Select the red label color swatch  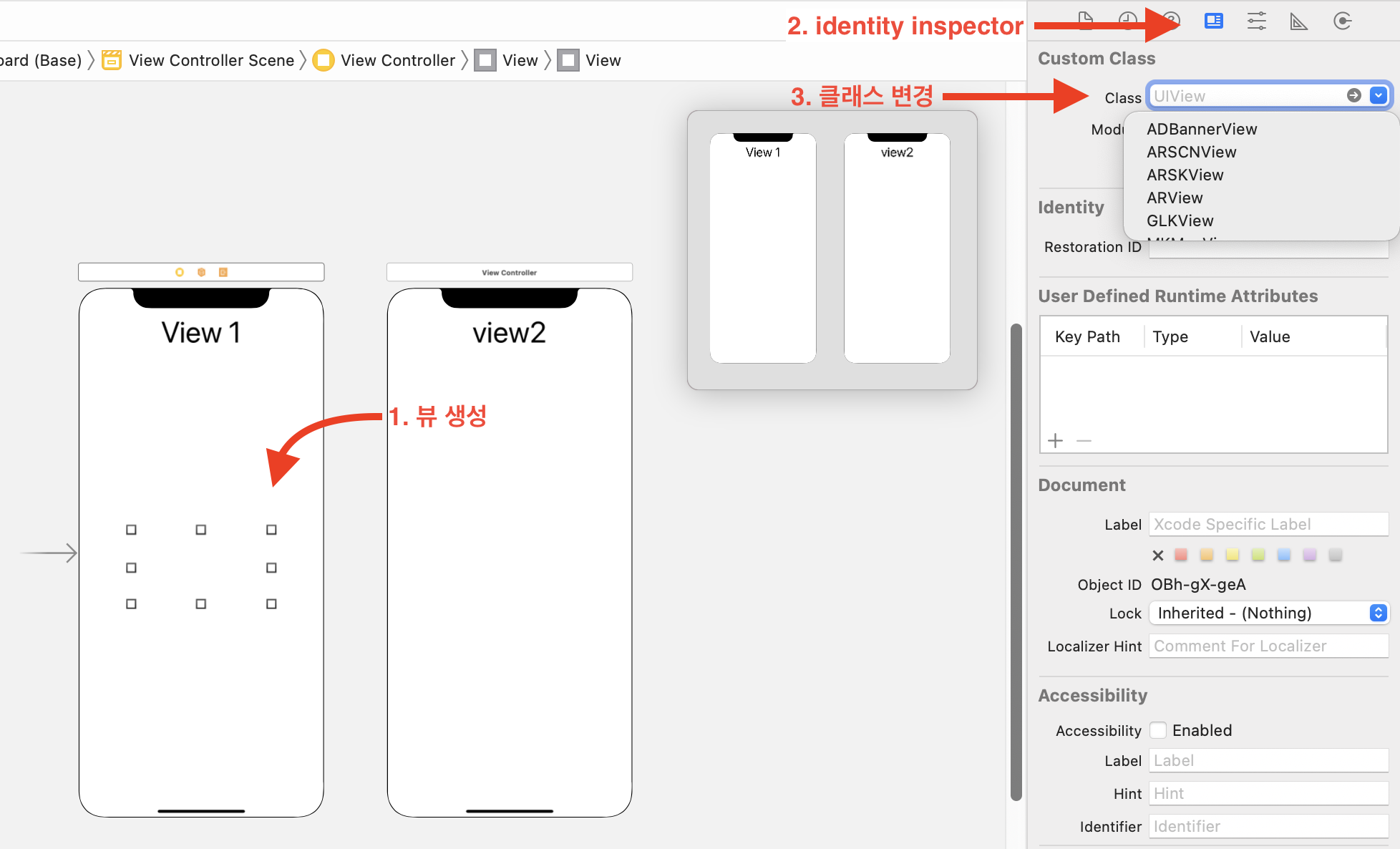1181,555
